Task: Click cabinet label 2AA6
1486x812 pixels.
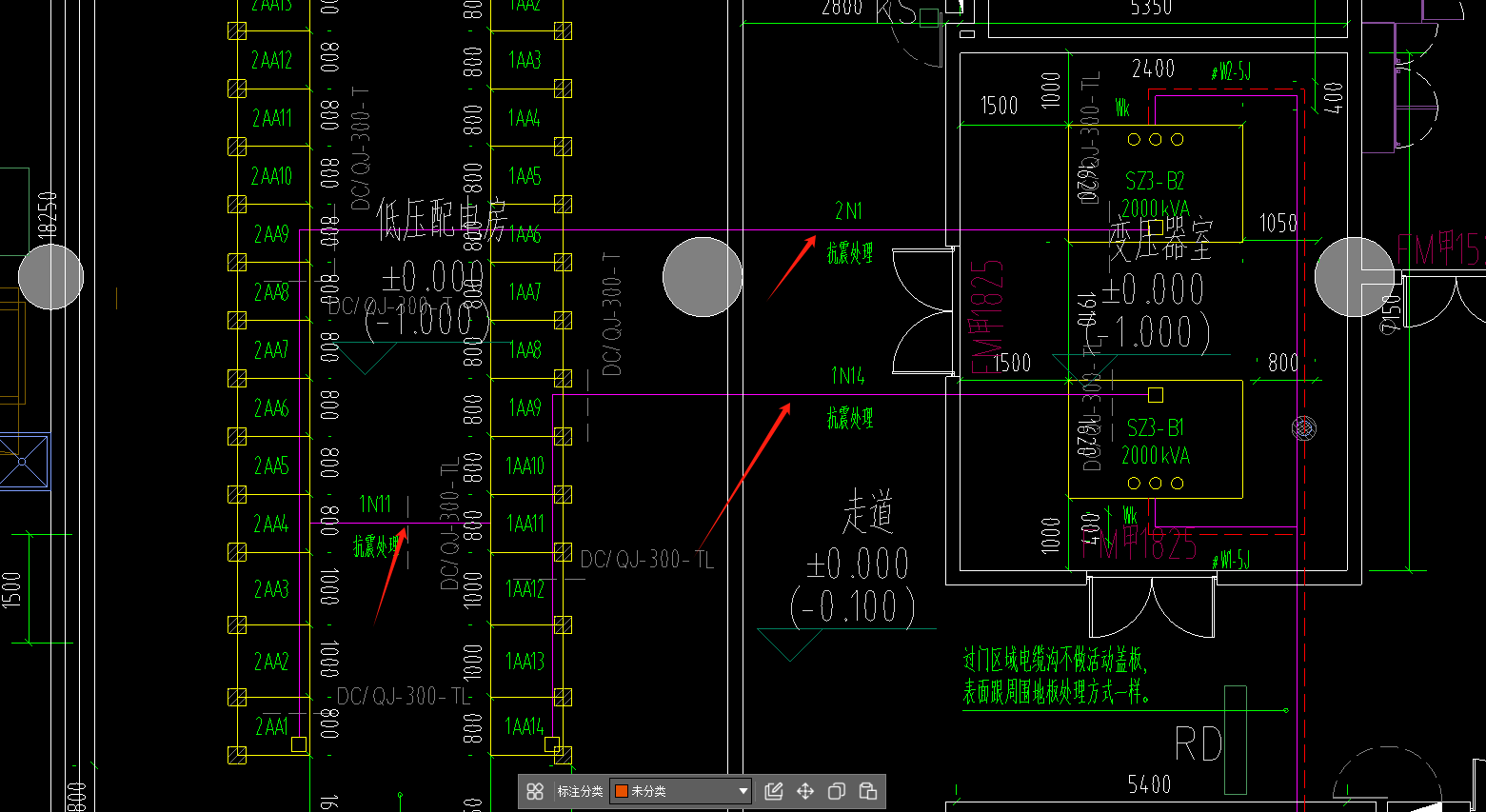Action: click(x=271, y=408)
